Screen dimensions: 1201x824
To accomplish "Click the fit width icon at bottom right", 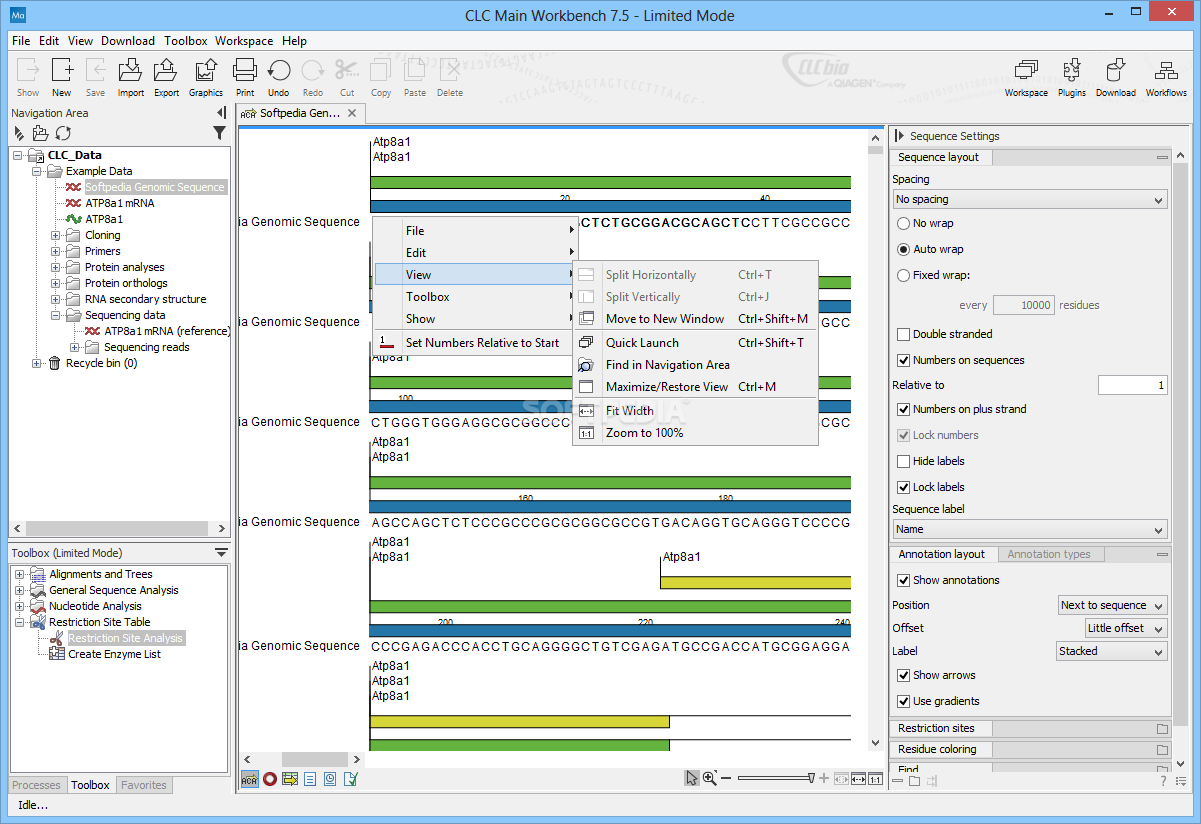I will tap(858, 779).
